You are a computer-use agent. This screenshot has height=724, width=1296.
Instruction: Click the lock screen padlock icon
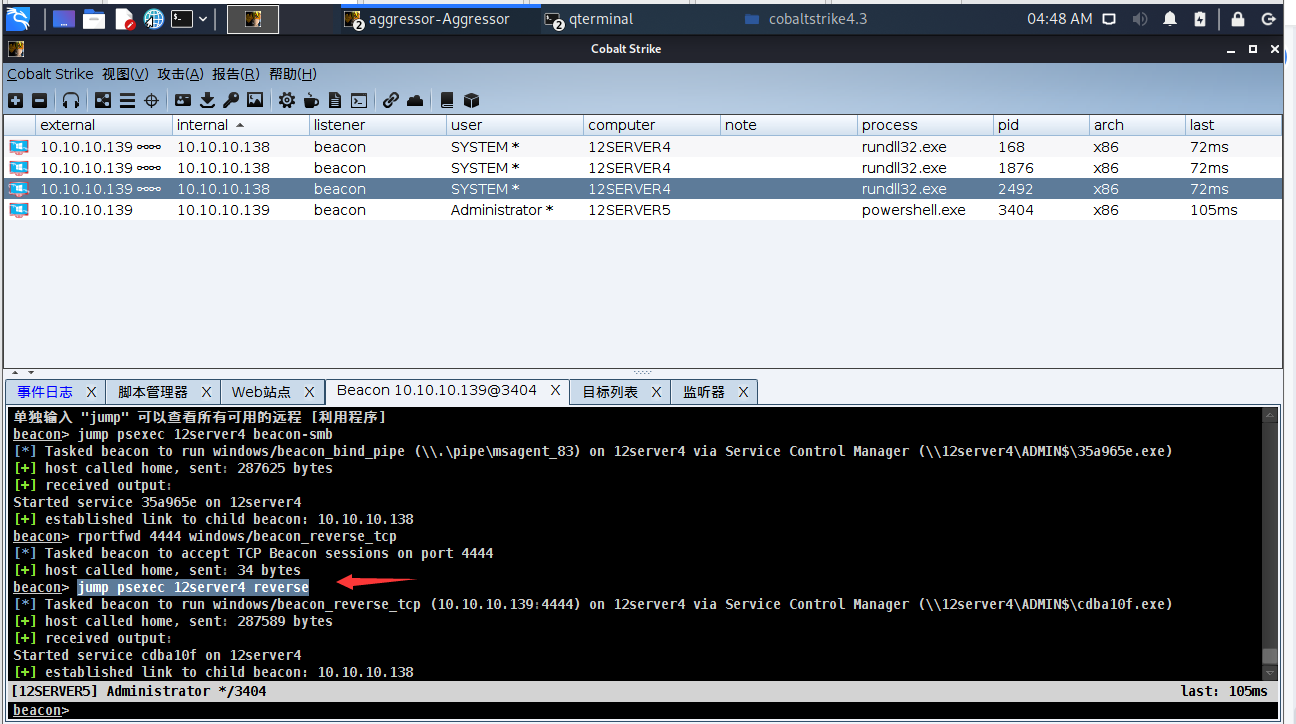pyautogui.click(x=1238, y=18)
